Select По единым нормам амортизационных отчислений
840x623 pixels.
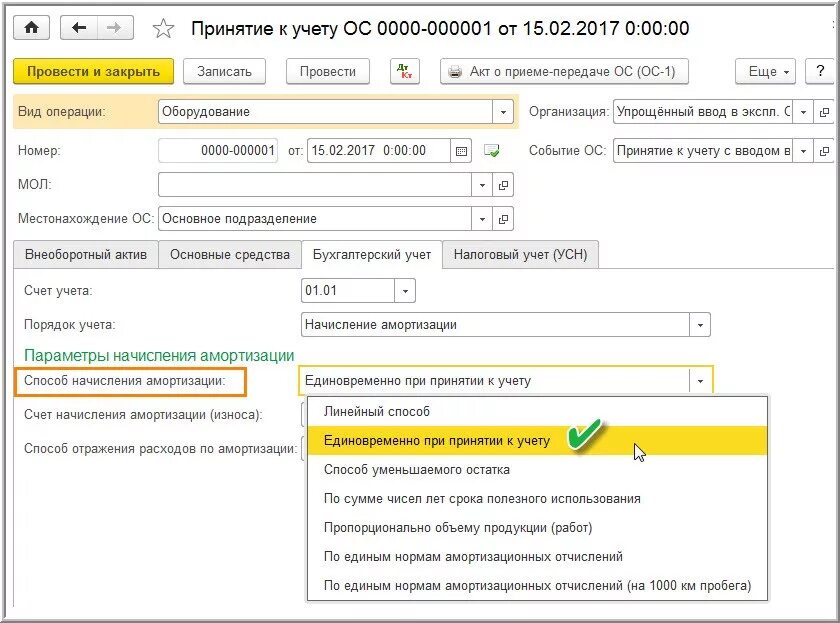click(537, 557)
